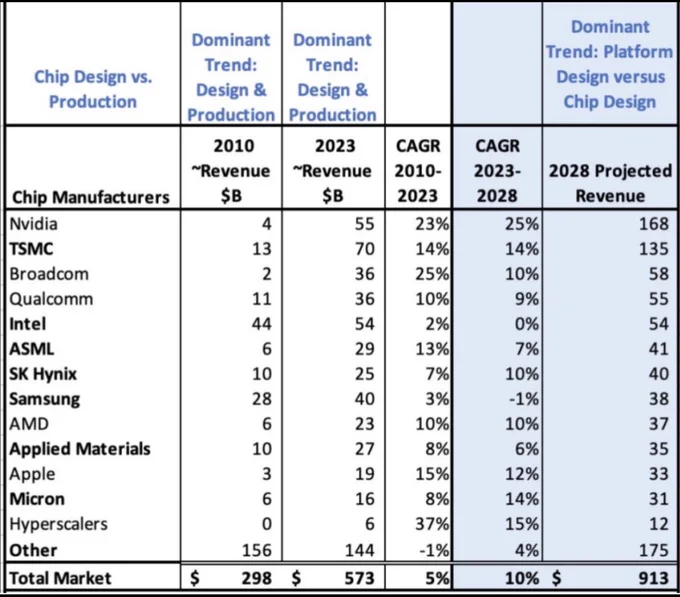Select SK Hynix's 2023 revenue value 25

click(x=364, y=374)
